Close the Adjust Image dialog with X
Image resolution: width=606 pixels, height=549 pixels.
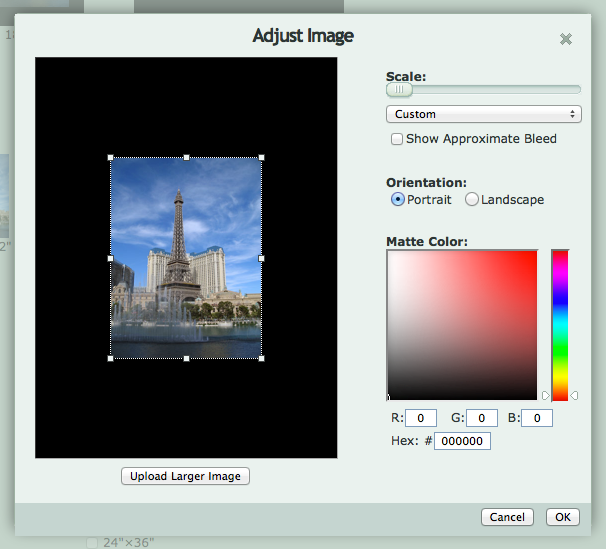point(566,39)
